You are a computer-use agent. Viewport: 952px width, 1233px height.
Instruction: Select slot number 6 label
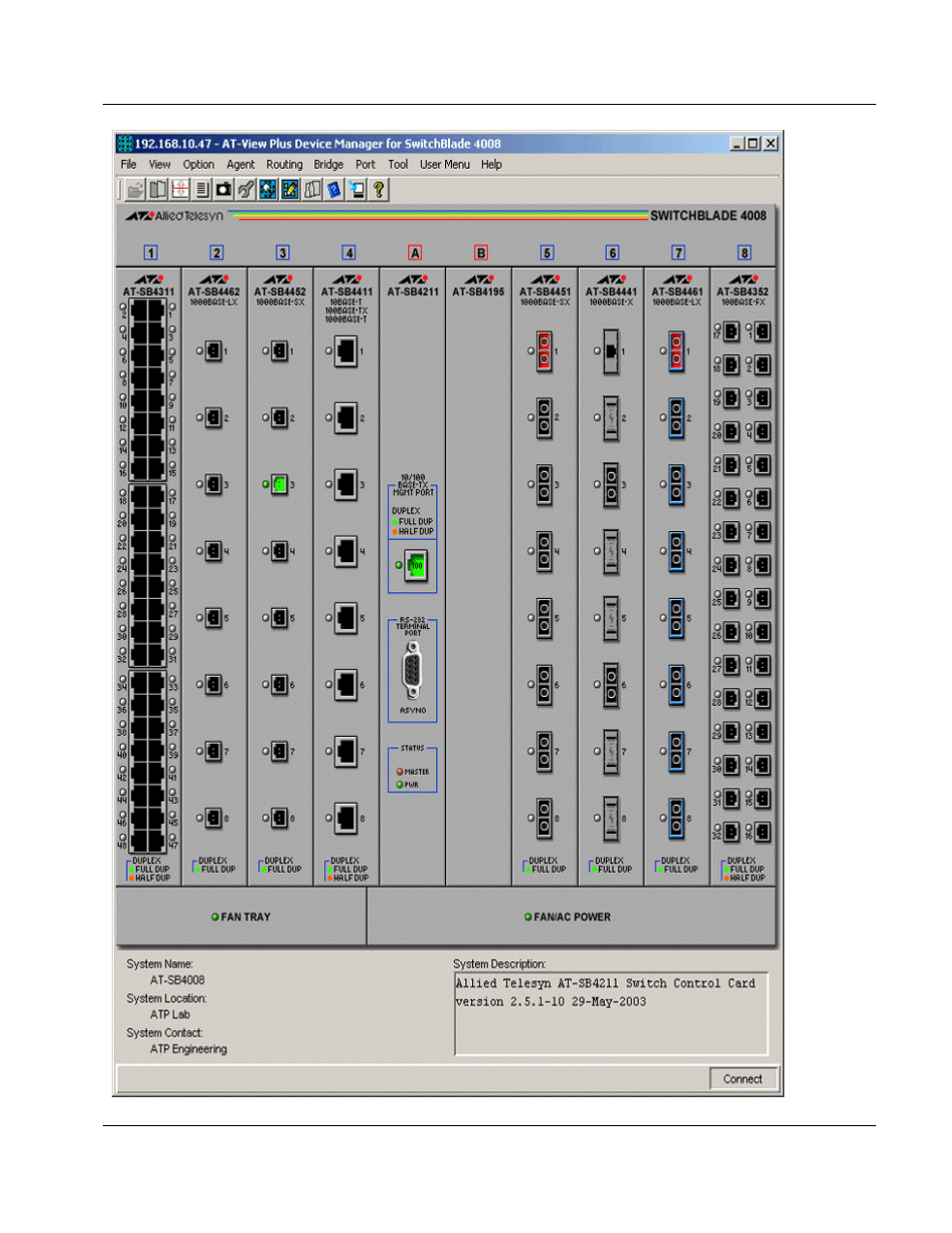coord(613,253)
